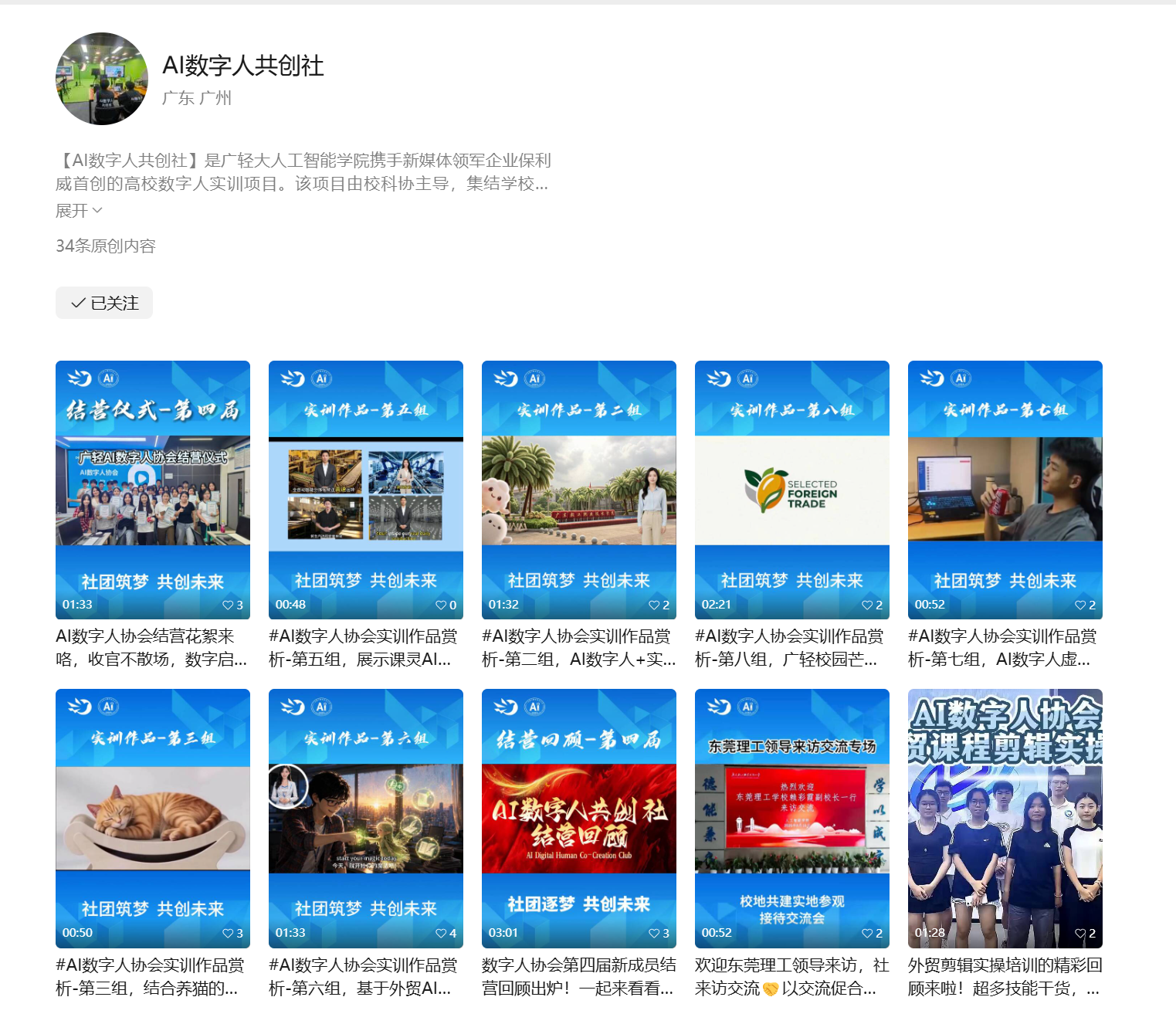Tap heart icon on 第六组 video
This screenshot has height=1014, width=1176.
441,933
